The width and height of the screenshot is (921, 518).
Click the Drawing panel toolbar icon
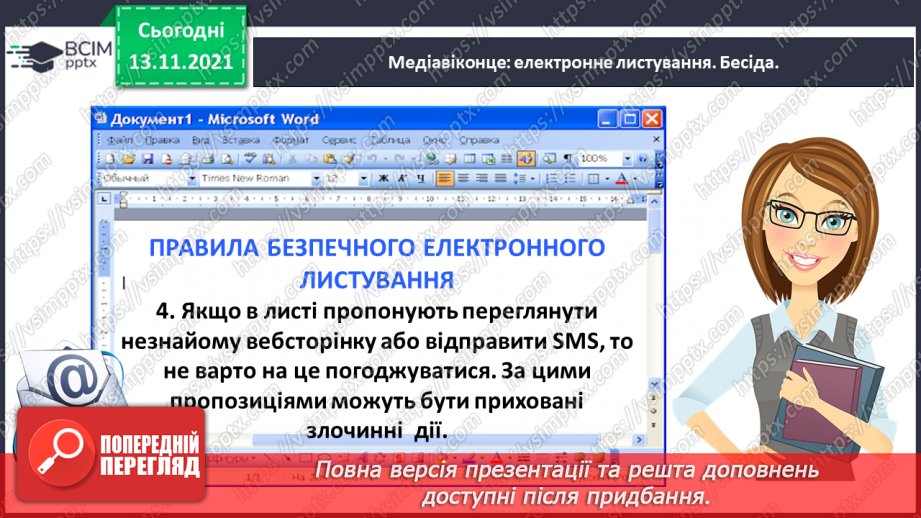point(525,159)
